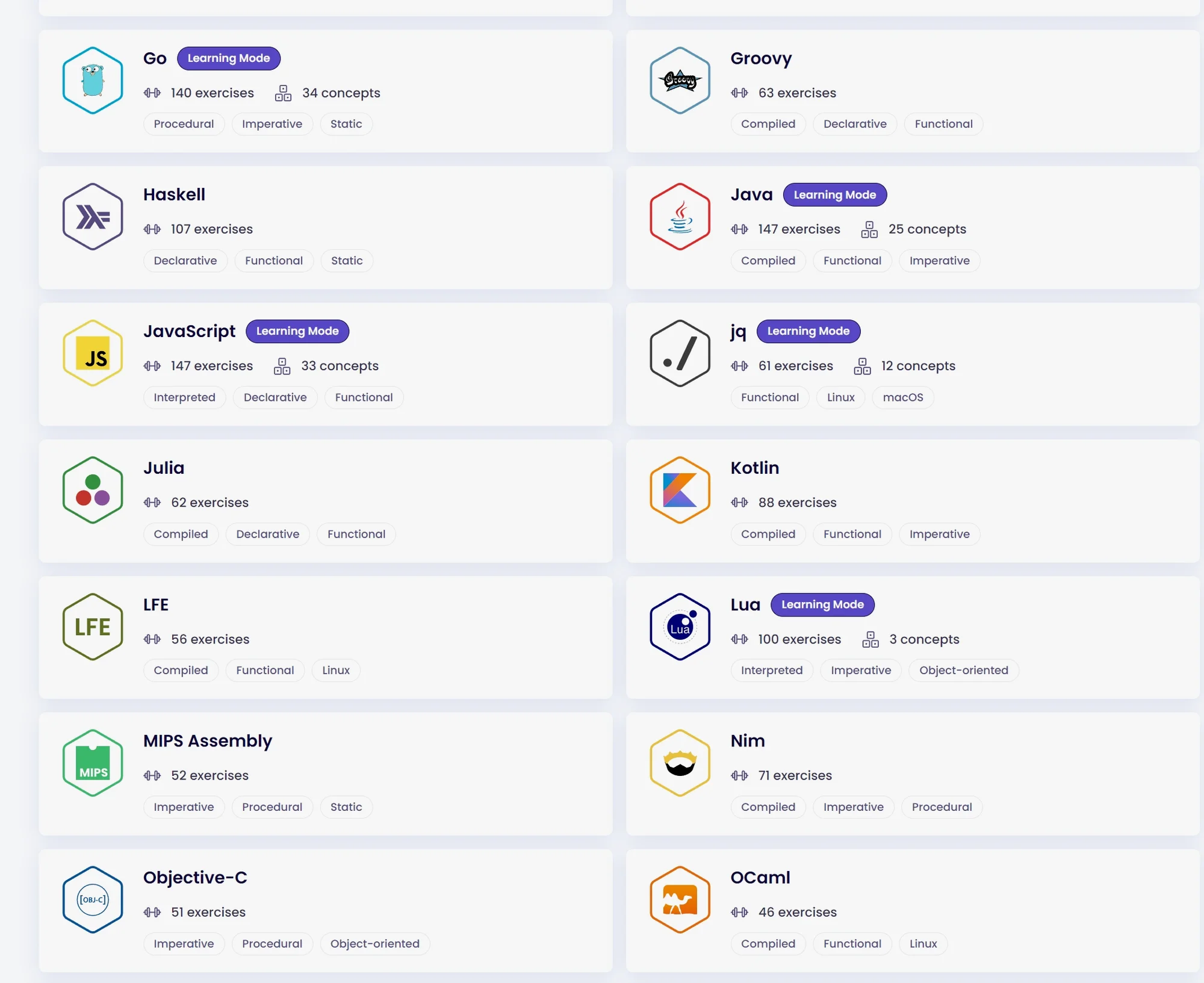Select the Compiled tag on the Julia card
The height and width of the screenshot is (983, 1204).
(181, 534)
